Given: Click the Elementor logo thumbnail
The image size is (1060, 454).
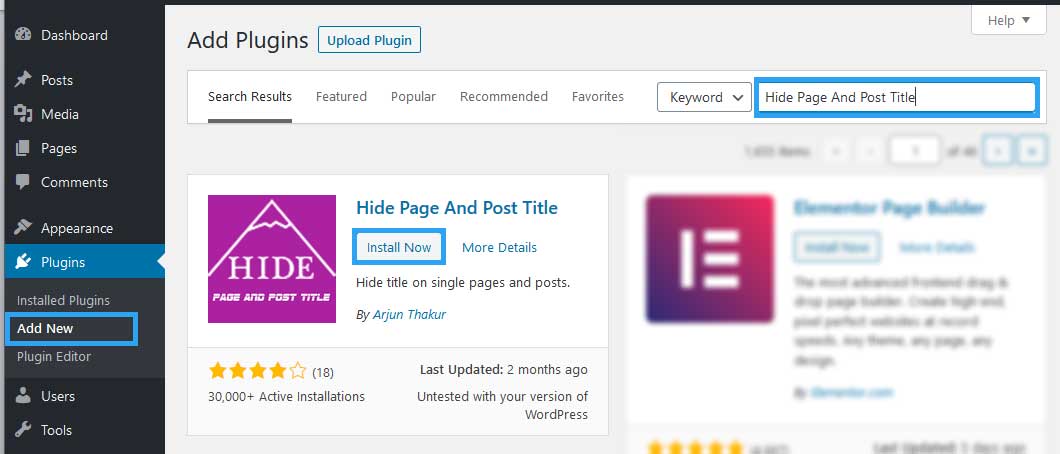Looking at the screenshot, I should coord(710,259).
